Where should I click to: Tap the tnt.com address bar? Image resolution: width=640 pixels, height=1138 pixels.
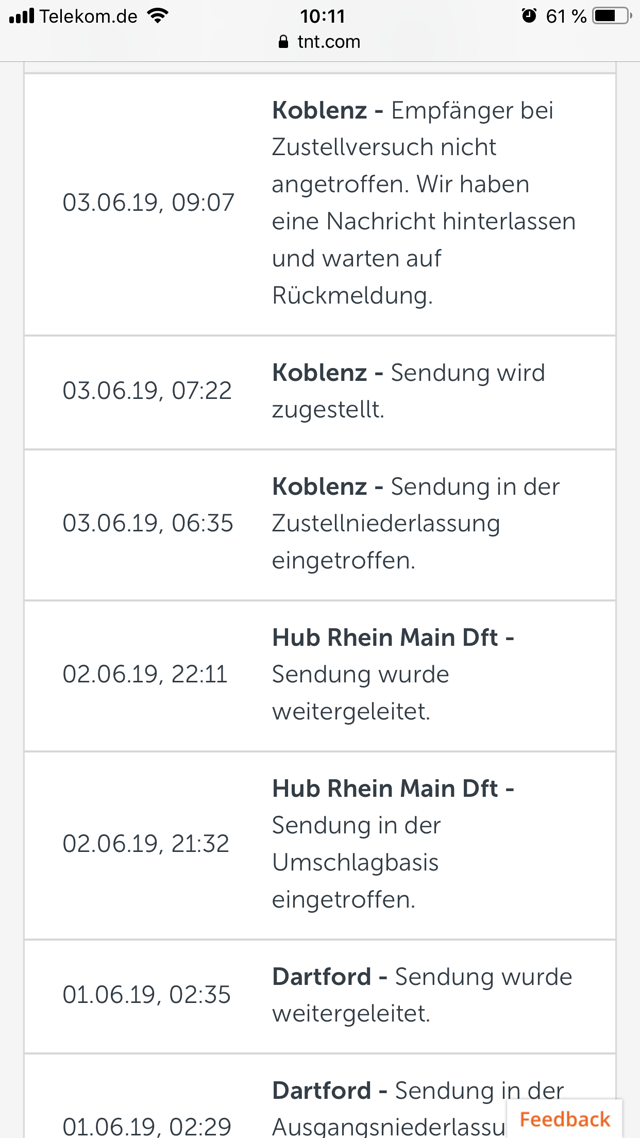pos(320,42)
